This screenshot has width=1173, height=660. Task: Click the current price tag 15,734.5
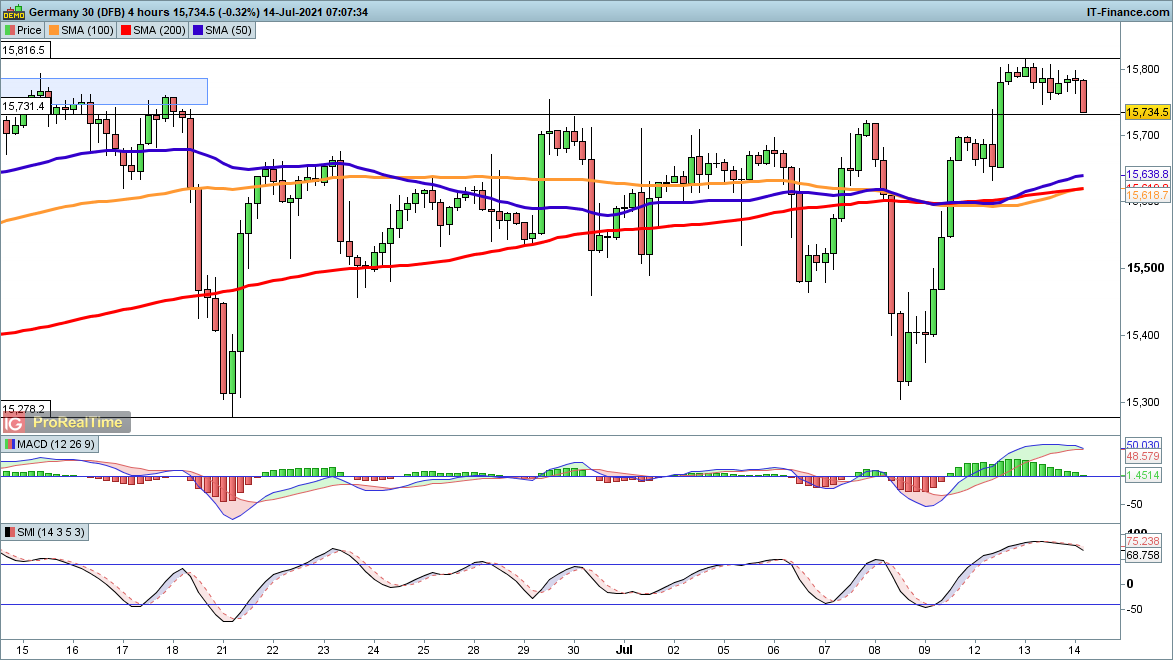pos(1147,112)
